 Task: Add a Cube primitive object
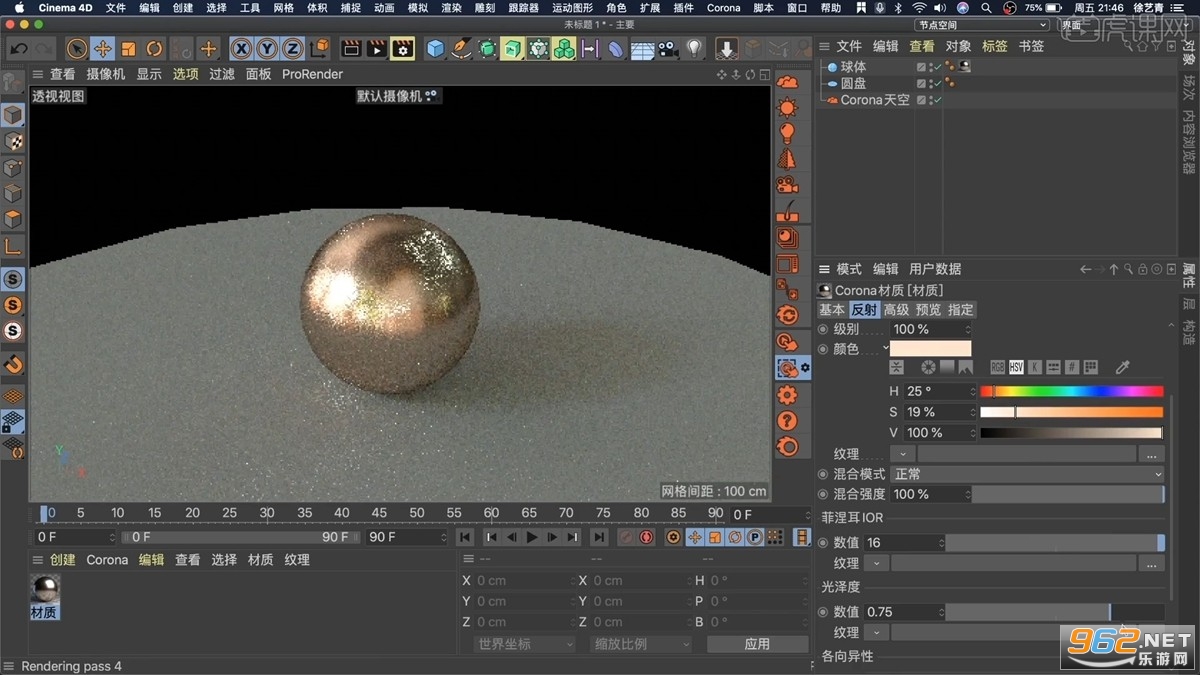435,48
